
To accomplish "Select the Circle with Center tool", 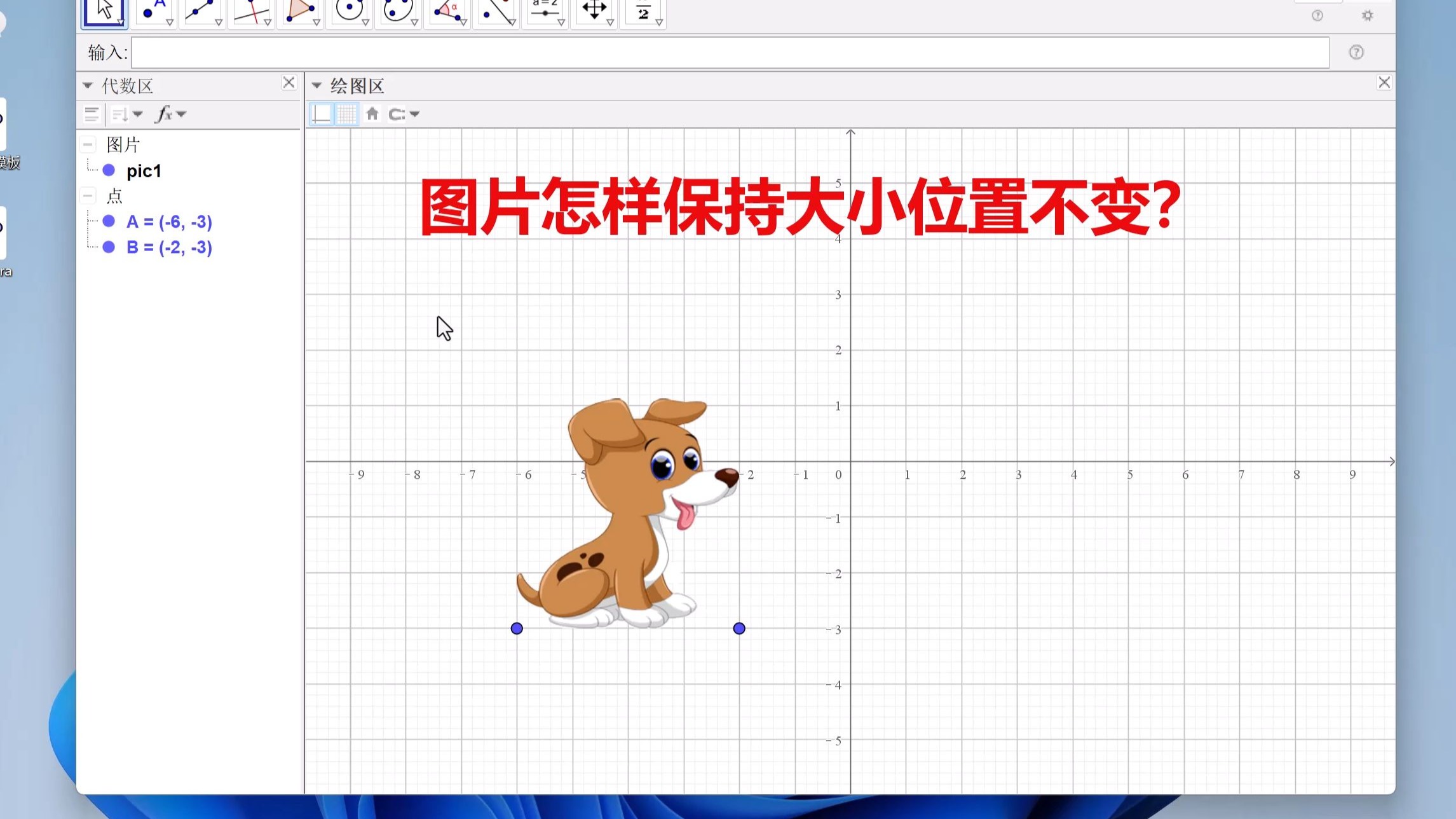I will tap(350, 10).
